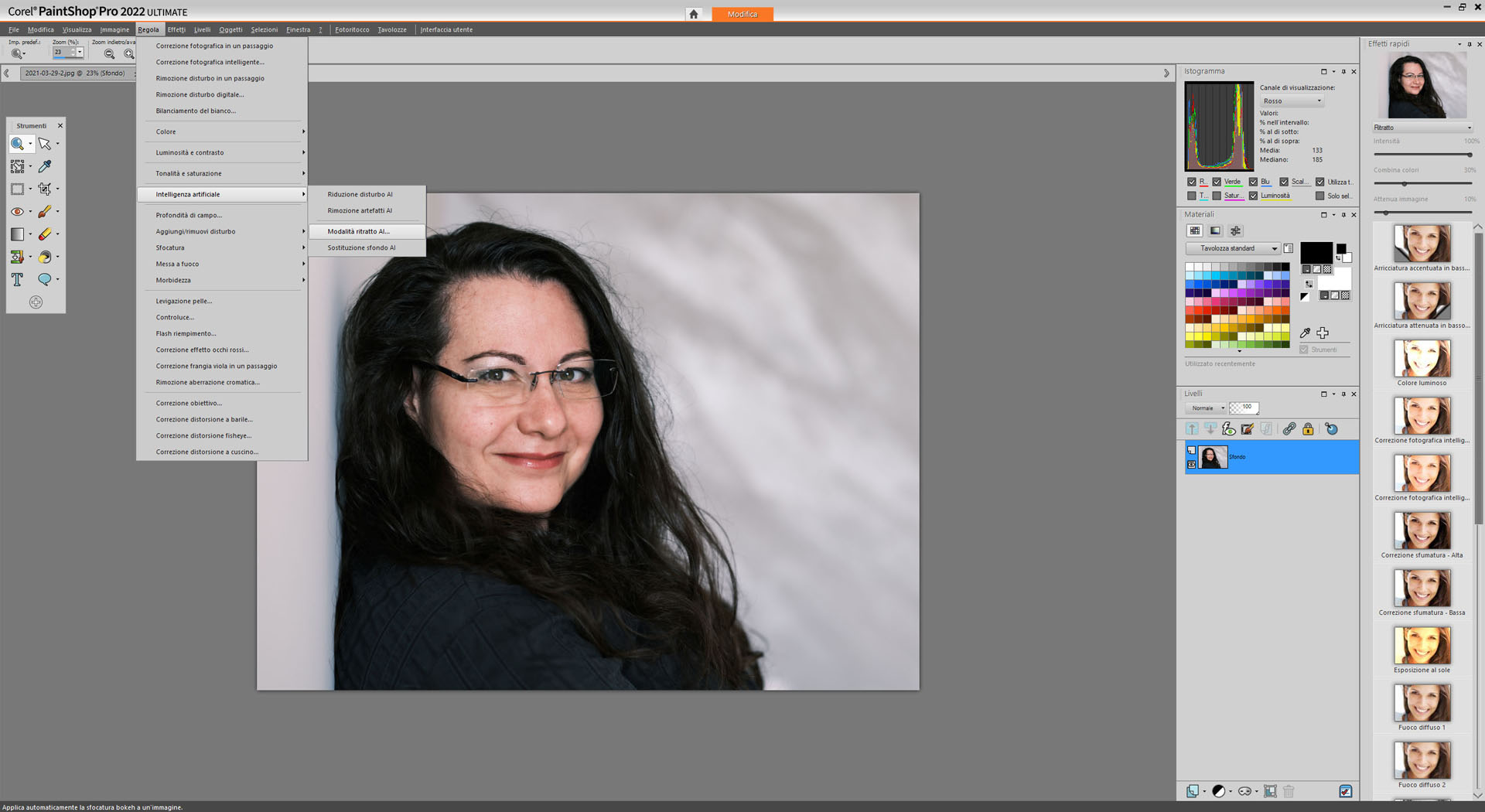Choose Modalità ritratto AI menu entry
This screenshot has width=1485, height=812.
click(358, 231)
